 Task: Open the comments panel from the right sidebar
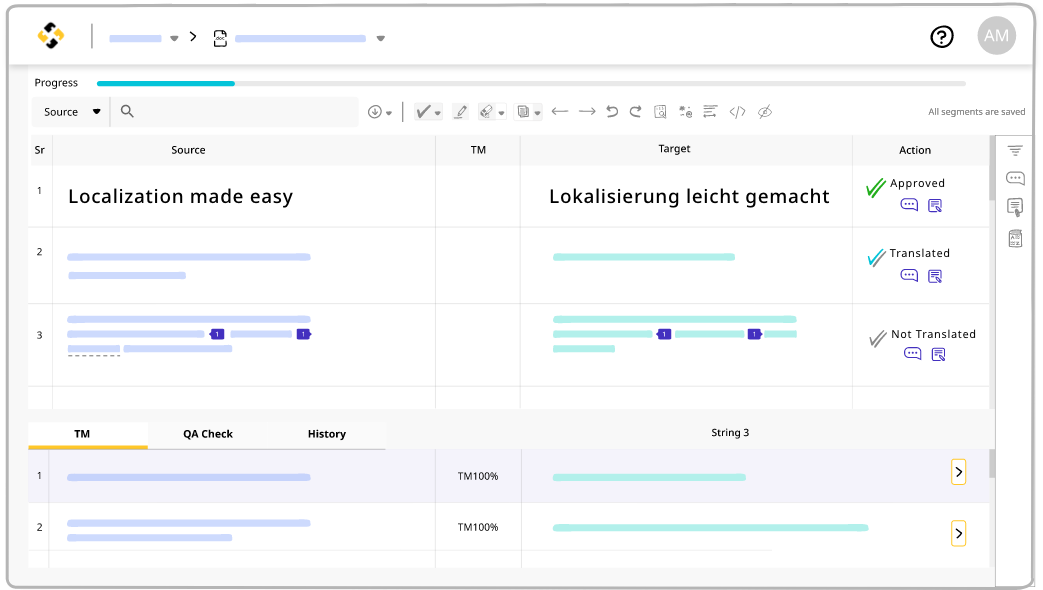pos(1015,178)
